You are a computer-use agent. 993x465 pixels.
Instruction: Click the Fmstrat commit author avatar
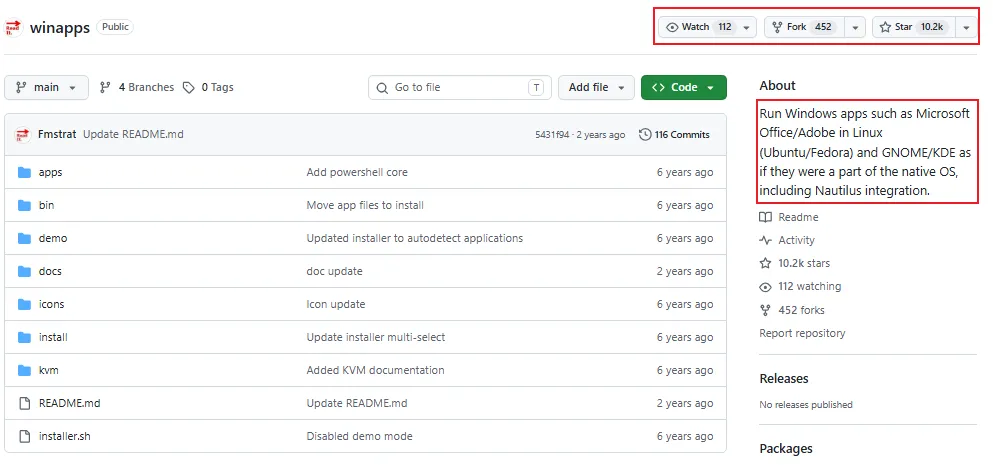[x=23, y=134]
